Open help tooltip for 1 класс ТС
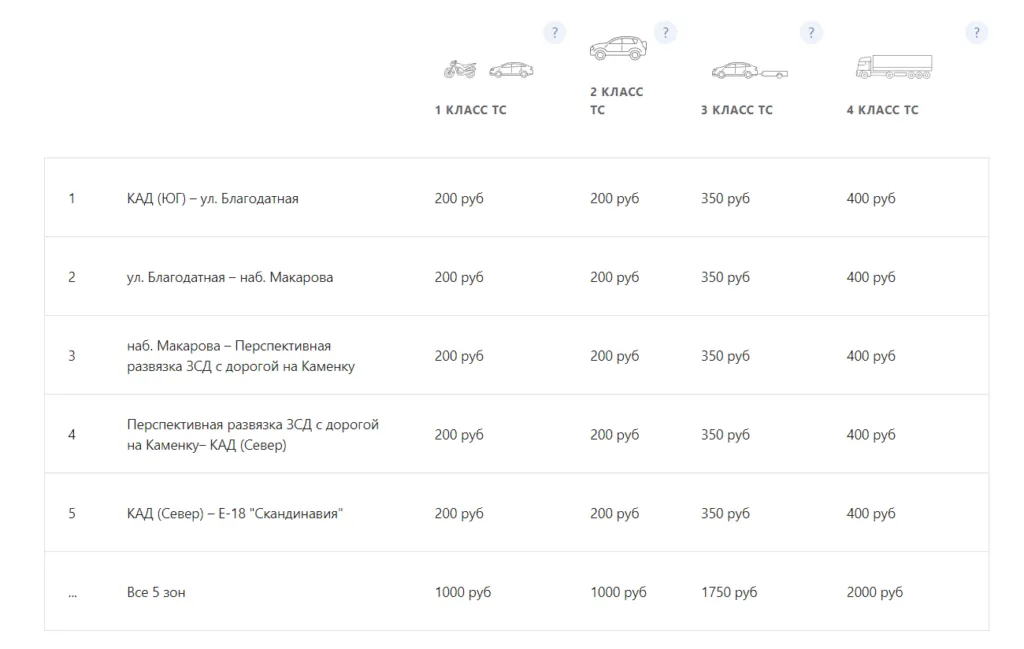Screen dimensions: 1024x649 coord(554,33)
